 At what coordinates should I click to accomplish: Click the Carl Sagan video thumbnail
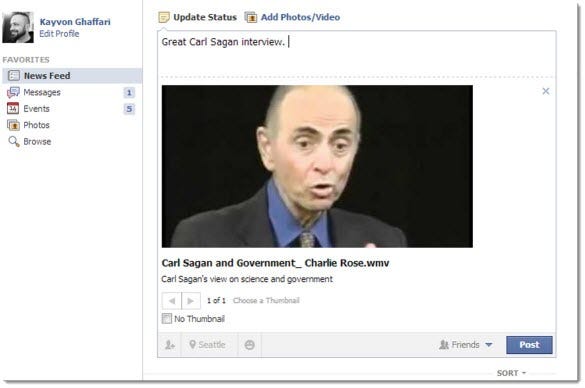pyautogui.click(x=317, y=166)
